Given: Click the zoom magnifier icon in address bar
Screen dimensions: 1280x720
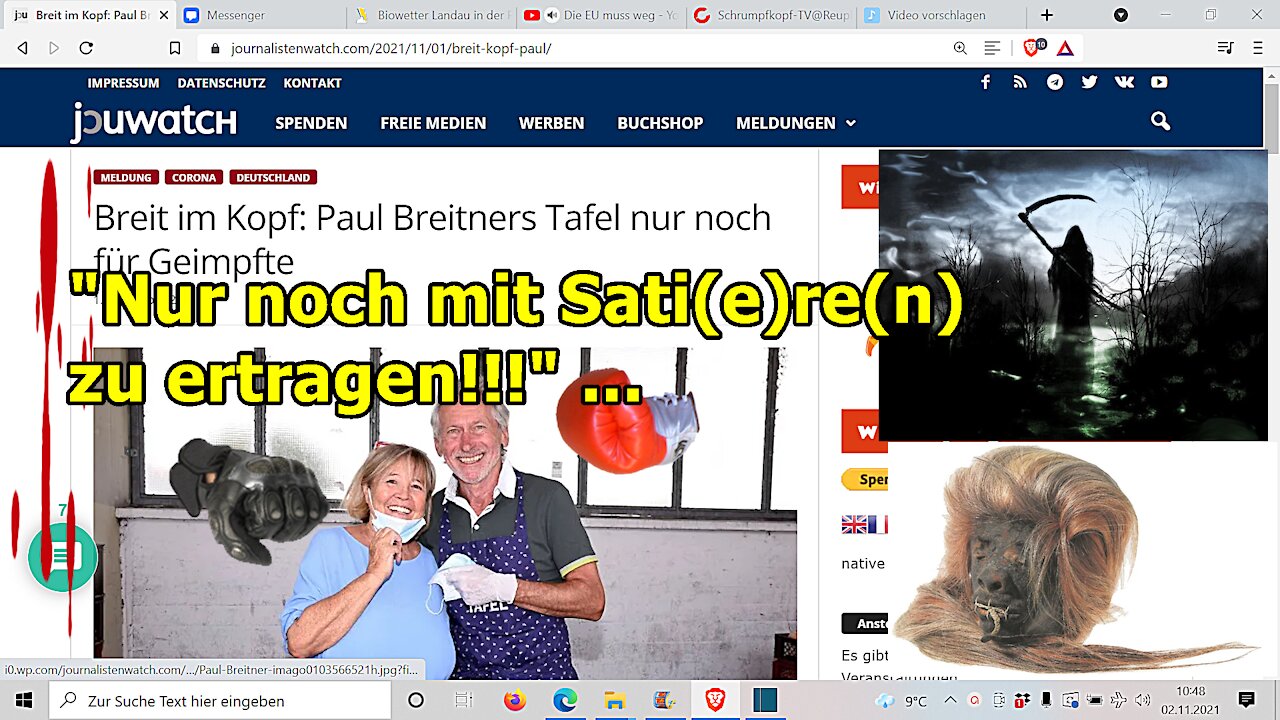Looking at the screenshot, I should tap(960, 48).
